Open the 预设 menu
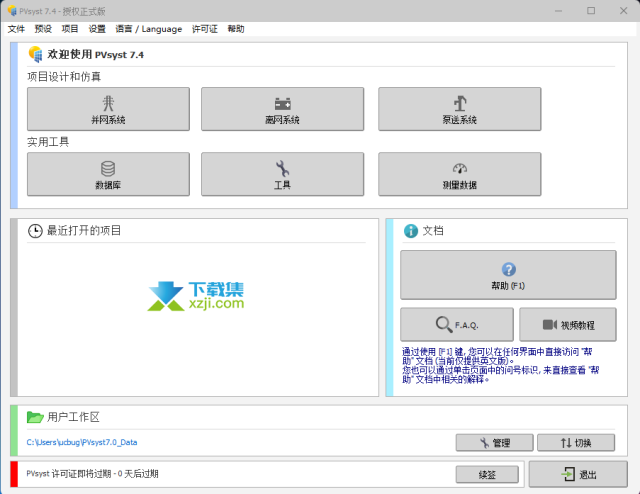The height and width of the screenshot is (494, 640). coord(43,29)
